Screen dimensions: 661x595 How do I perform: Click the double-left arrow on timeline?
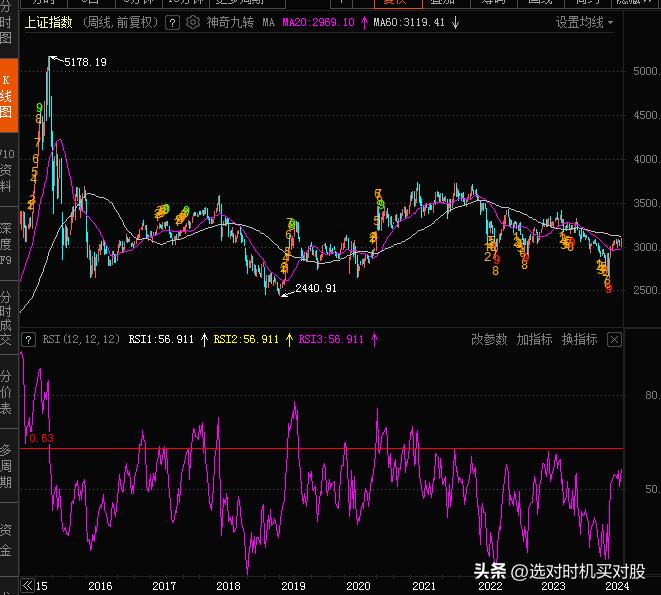click(x=27, y=585)
